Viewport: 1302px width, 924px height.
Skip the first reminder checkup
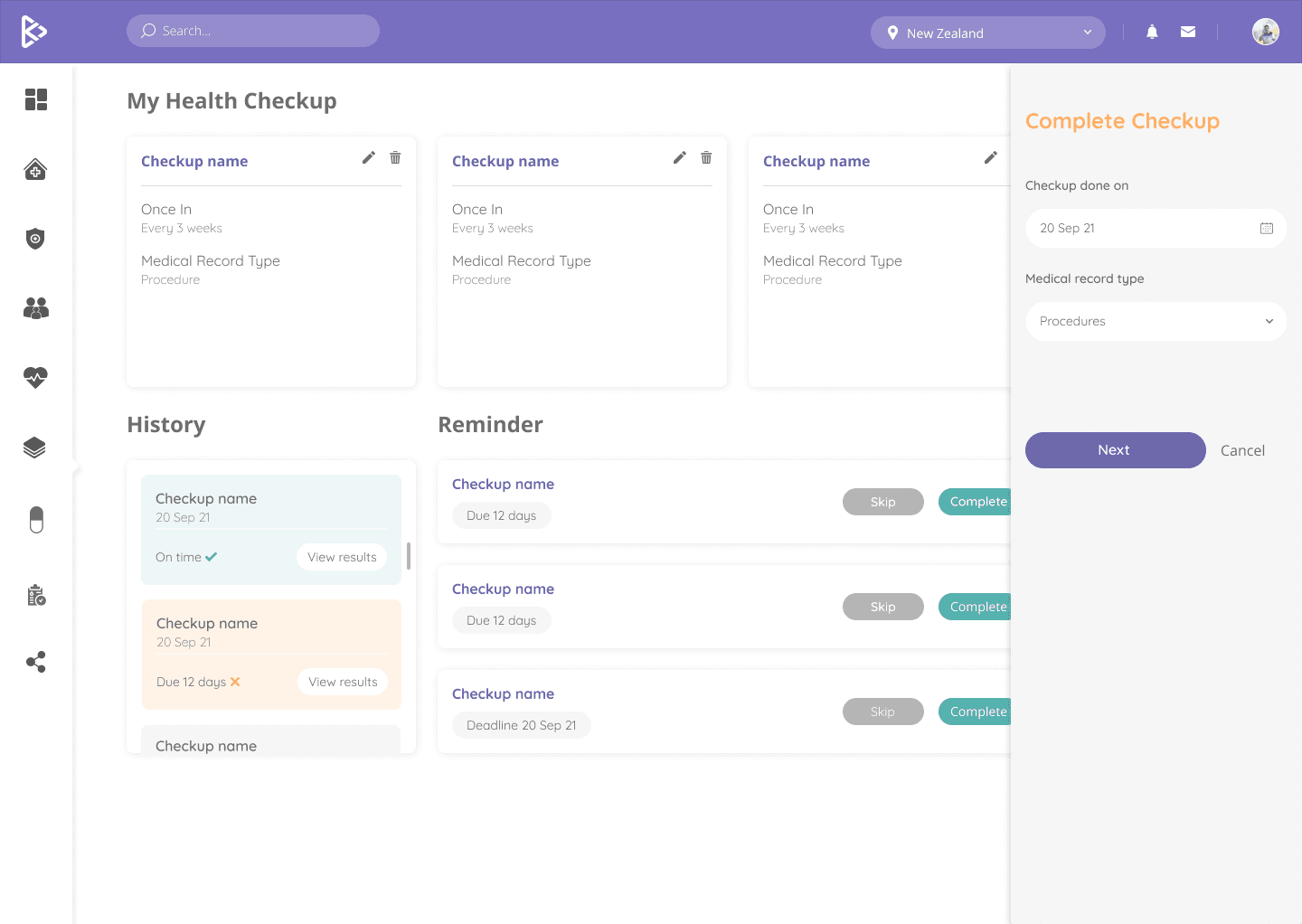882,501
